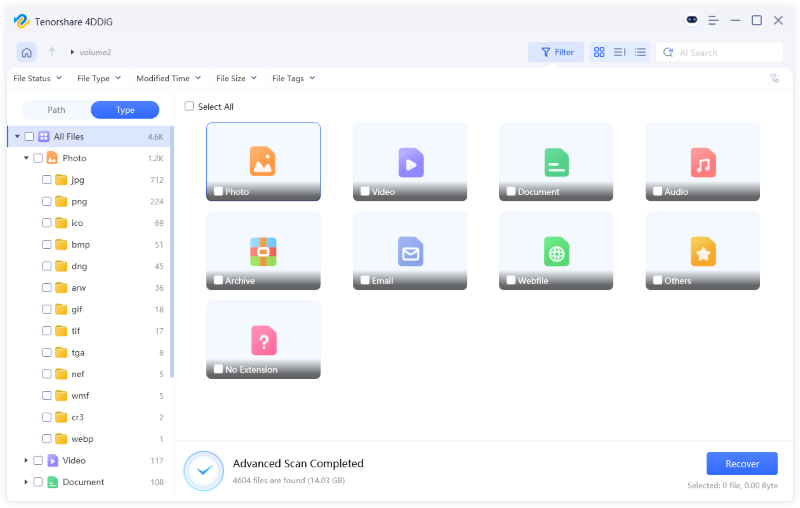Open the Document category icon
The width and height of the screenshot is (800, 508).
pos(556,163)
